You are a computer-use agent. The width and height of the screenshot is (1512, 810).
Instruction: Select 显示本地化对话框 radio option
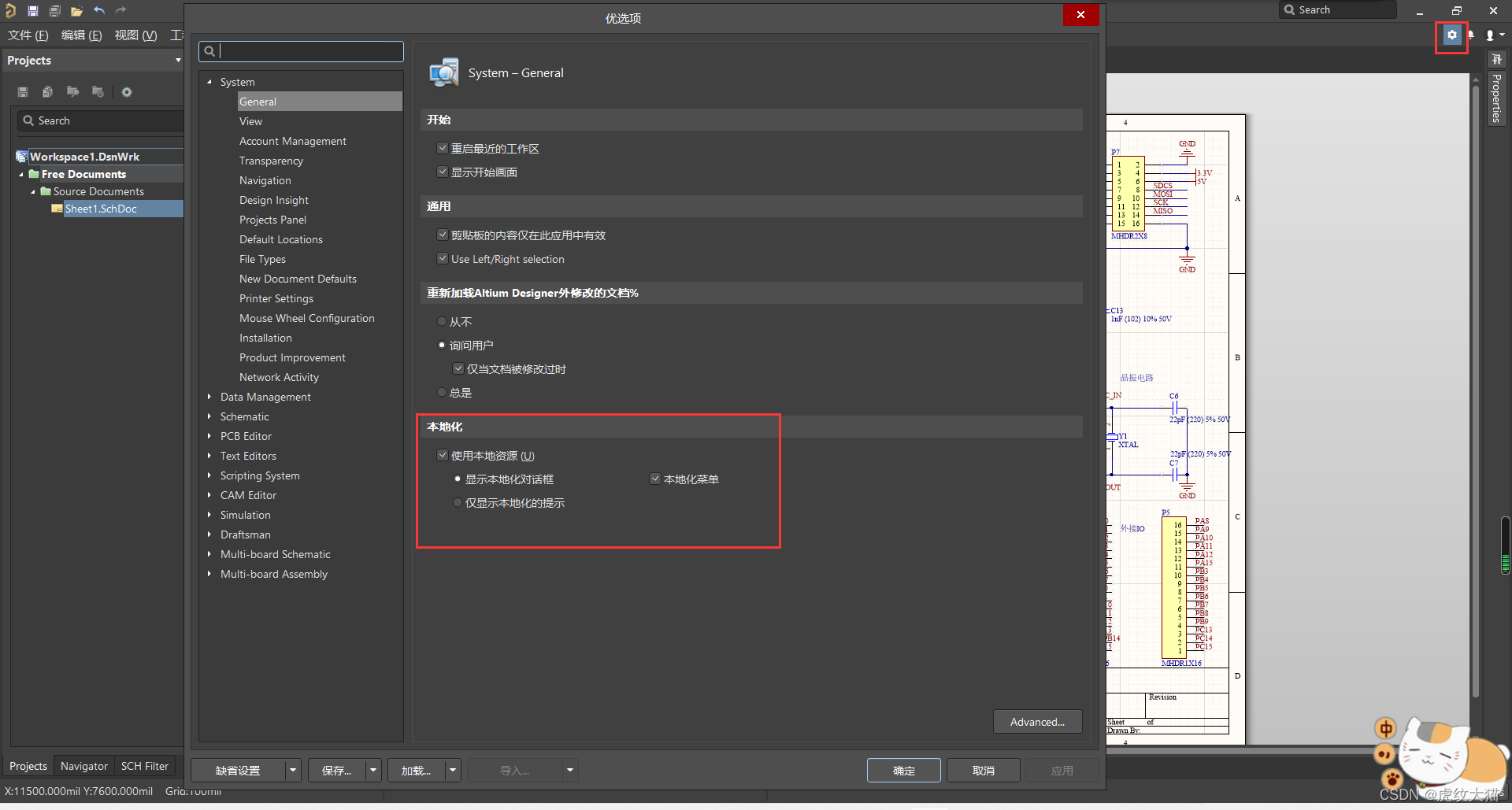pyautogui.click(x=458, y=479)
